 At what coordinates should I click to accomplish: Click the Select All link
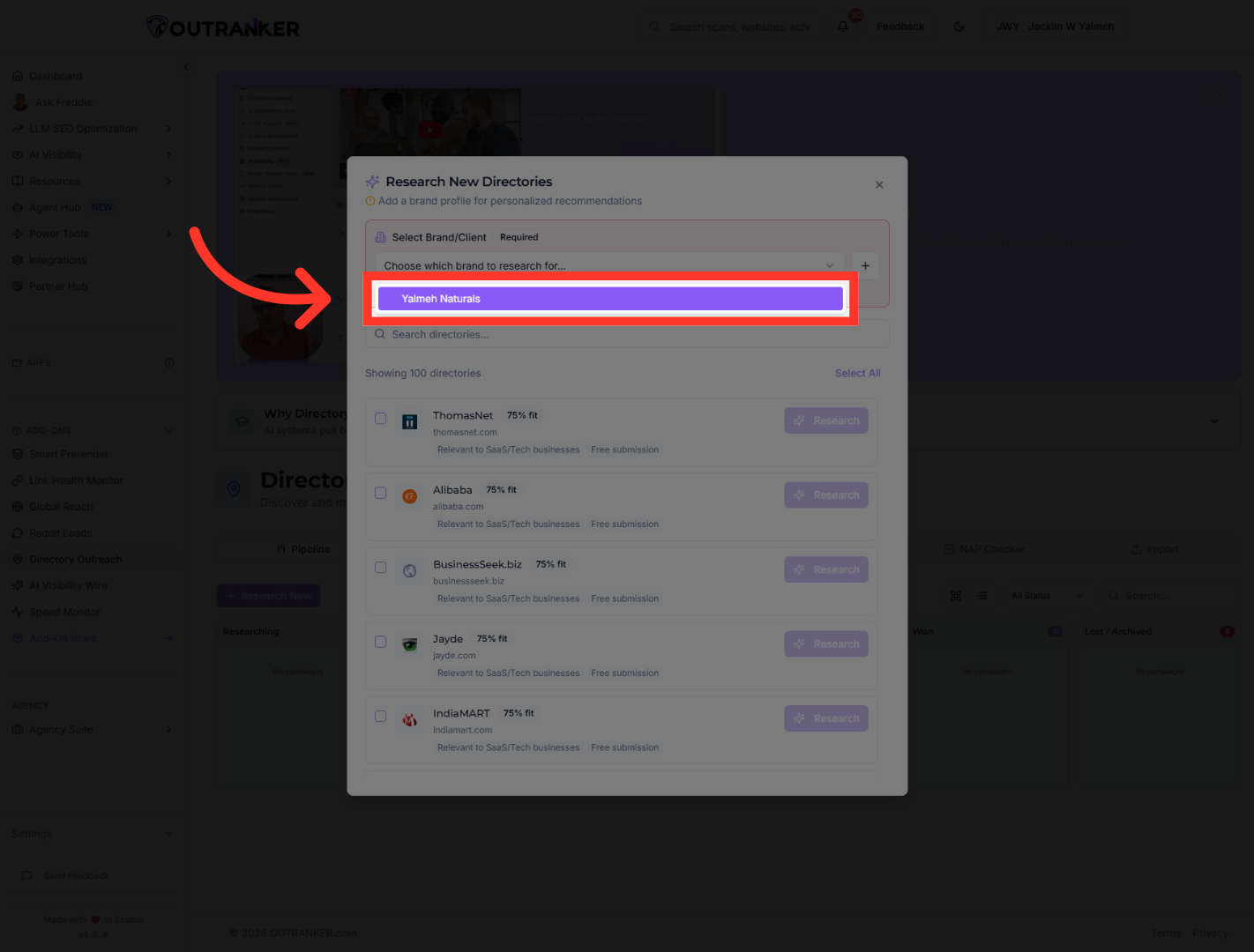click(857, 374)
